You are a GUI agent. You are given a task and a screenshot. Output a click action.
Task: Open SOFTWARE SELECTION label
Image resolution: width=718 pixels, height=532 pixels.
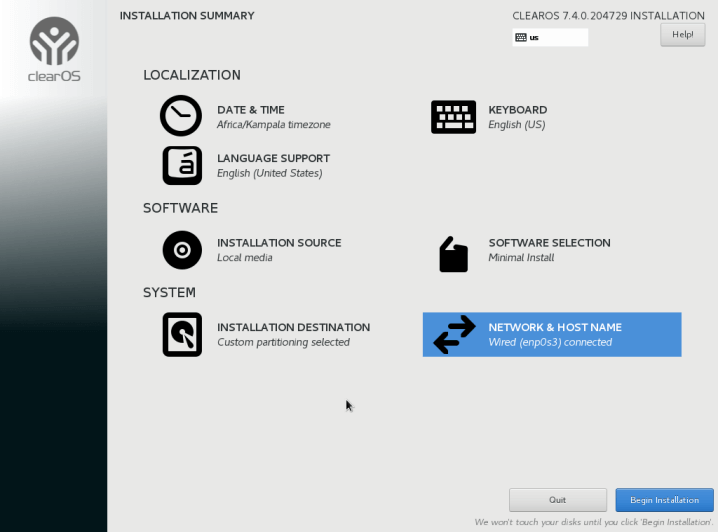(549, 243)
